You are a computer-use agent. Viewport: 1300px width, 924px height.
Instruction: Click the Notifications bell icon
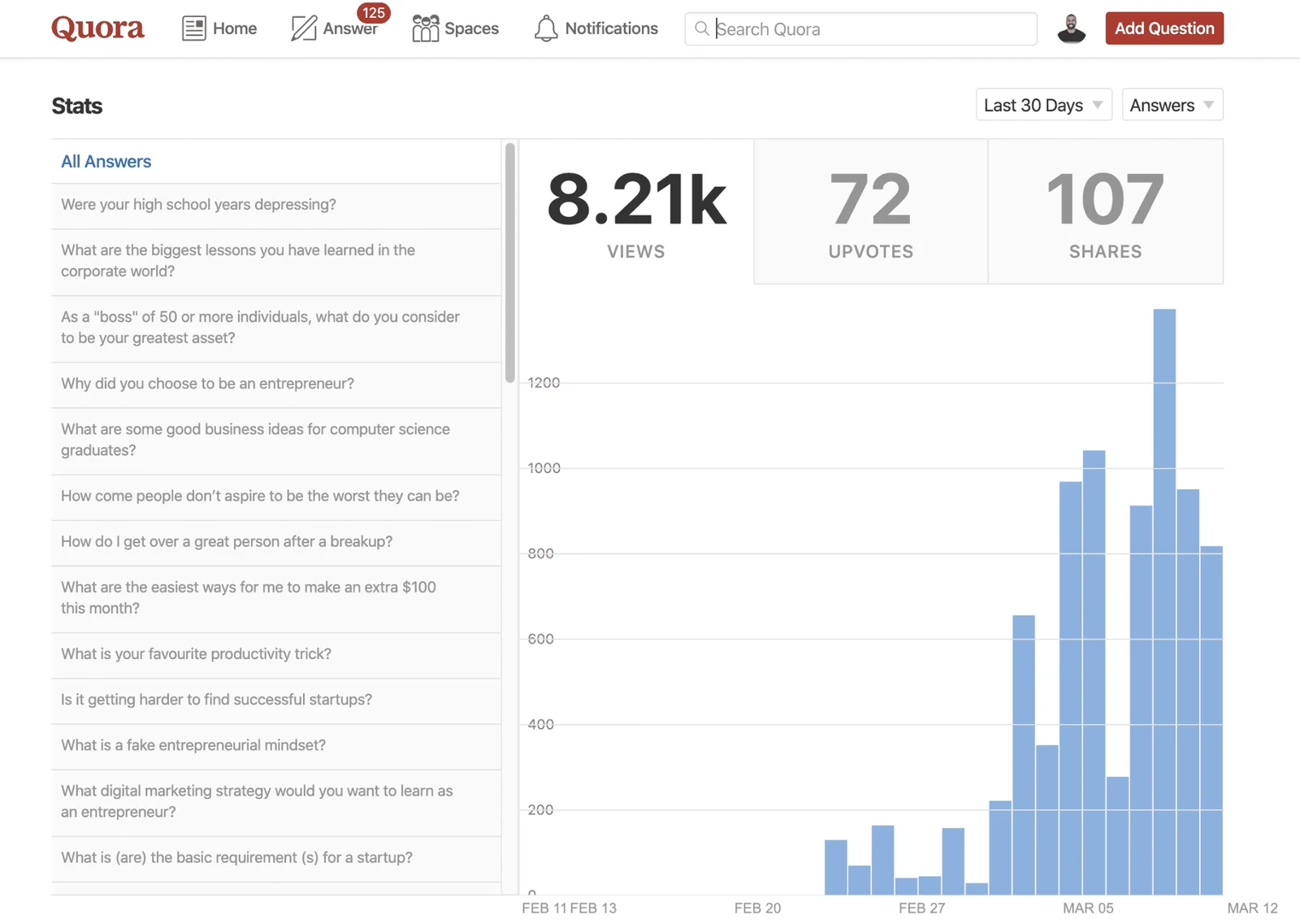[546, 28]
